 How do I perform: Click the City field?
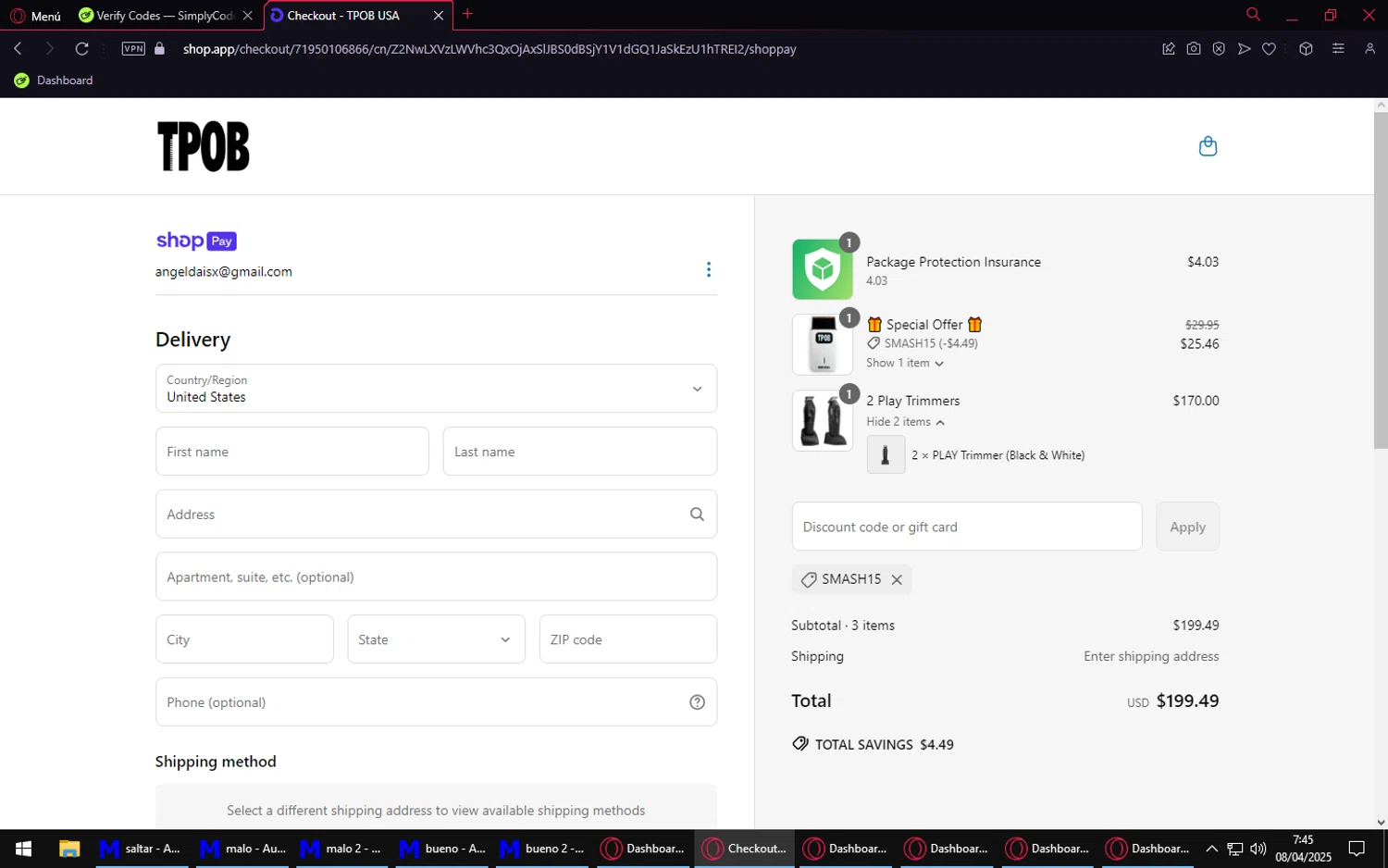(244, 639)
